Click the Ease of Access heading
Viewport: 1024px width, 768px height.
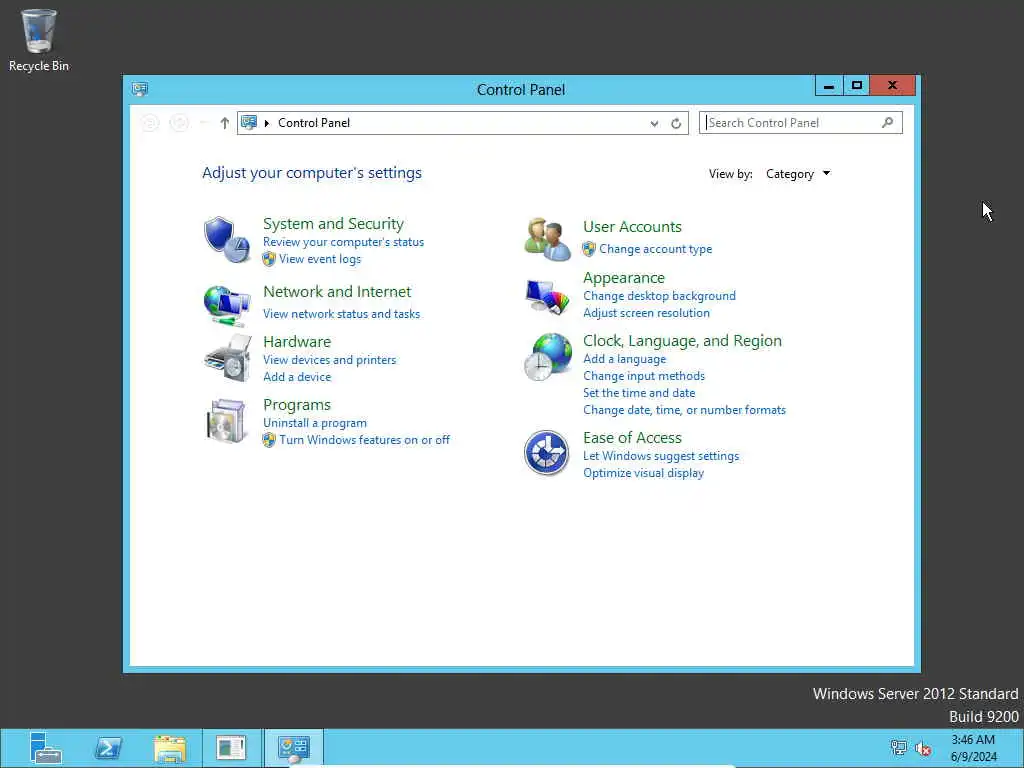632,438
